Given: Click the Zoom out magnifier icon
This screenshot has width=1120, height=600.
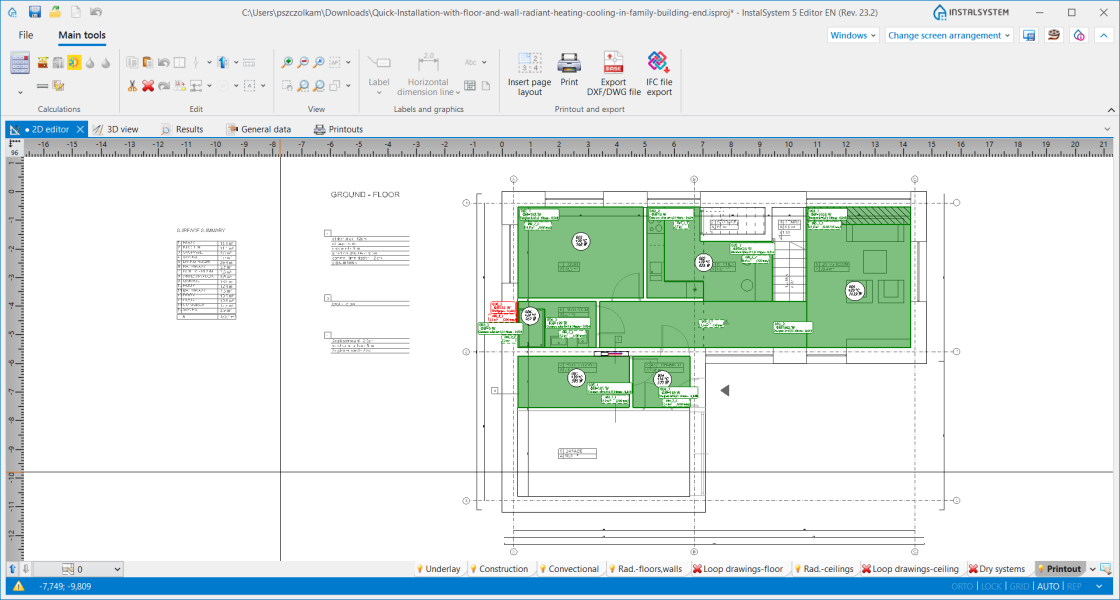Looking at the screenshot, I should point(303,63).
